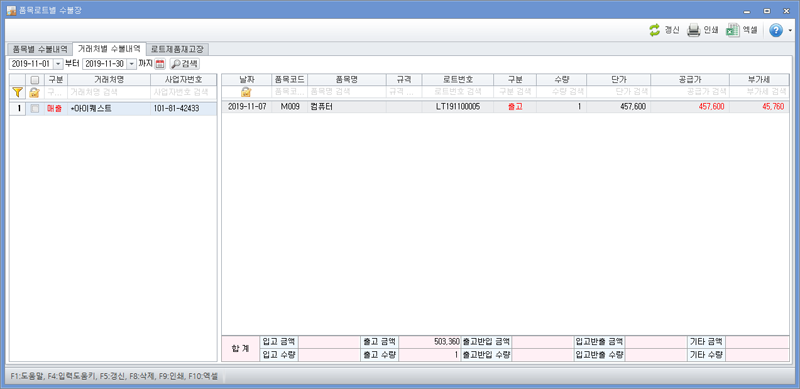Click the app icon in title bar
This screenshot has height=389, width=800.
pyautogui.click(x=11, y=10)
